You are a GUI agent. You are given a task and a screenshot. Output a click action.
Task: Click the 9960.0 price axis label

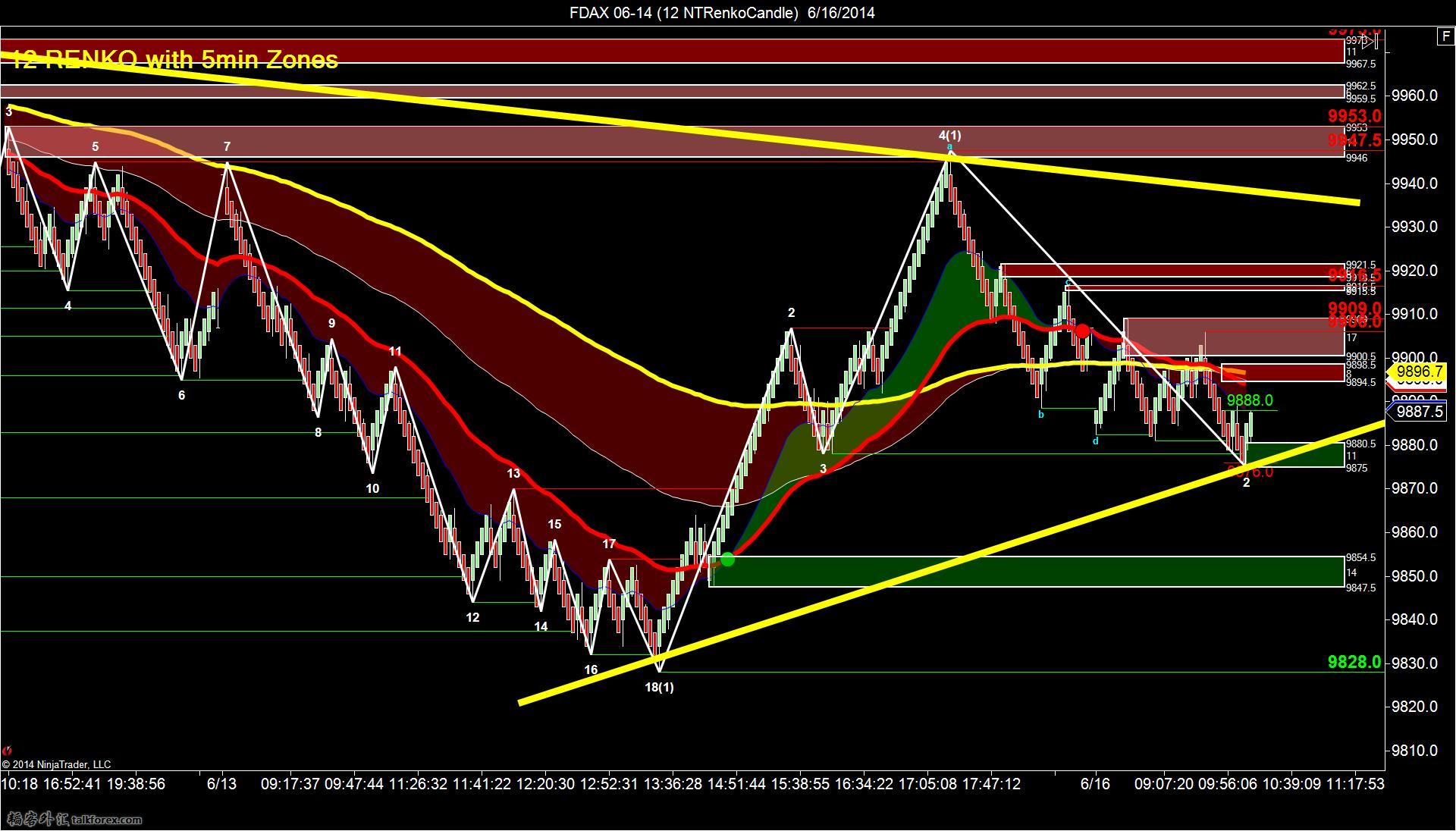click(x=1415, y=96)
